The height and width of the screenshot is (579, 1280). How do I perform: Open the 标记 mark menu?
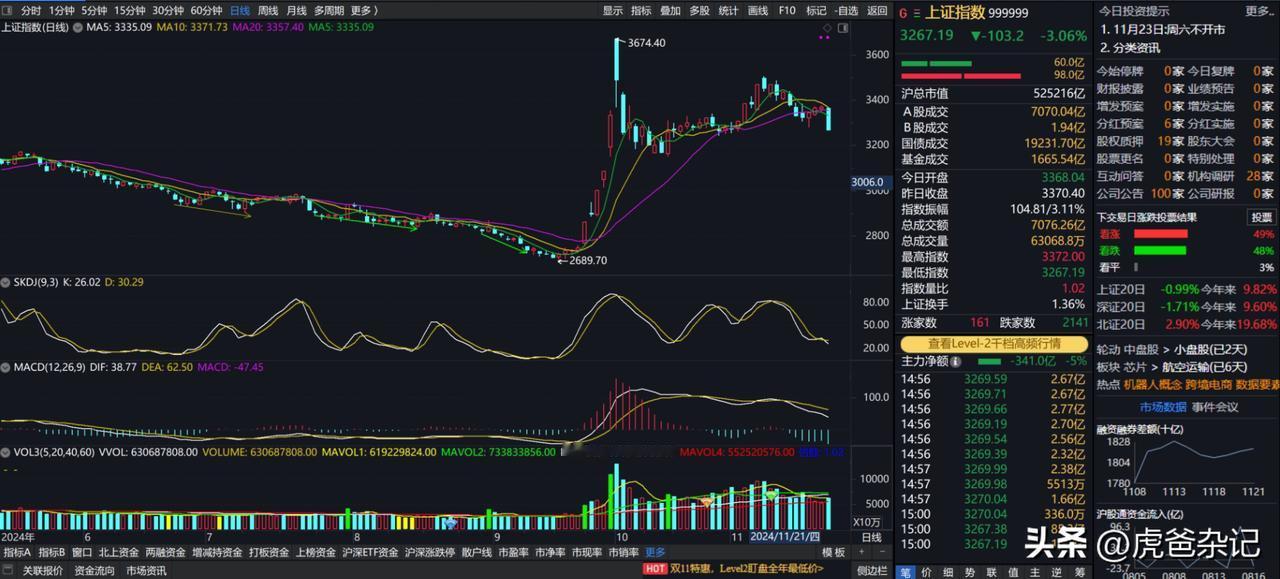coord(816,11)
